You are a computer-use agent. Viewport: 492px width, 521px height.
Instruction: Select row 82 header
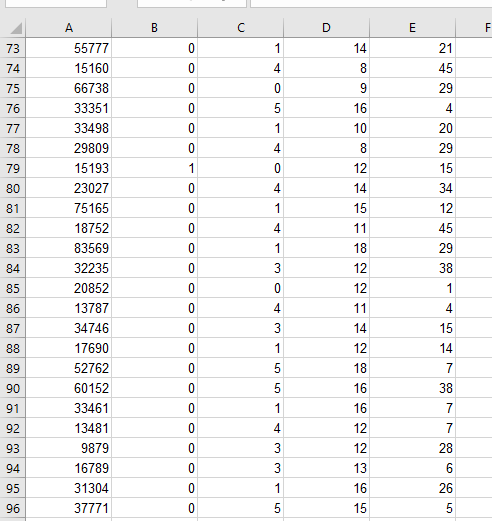[x=13, y=228]
